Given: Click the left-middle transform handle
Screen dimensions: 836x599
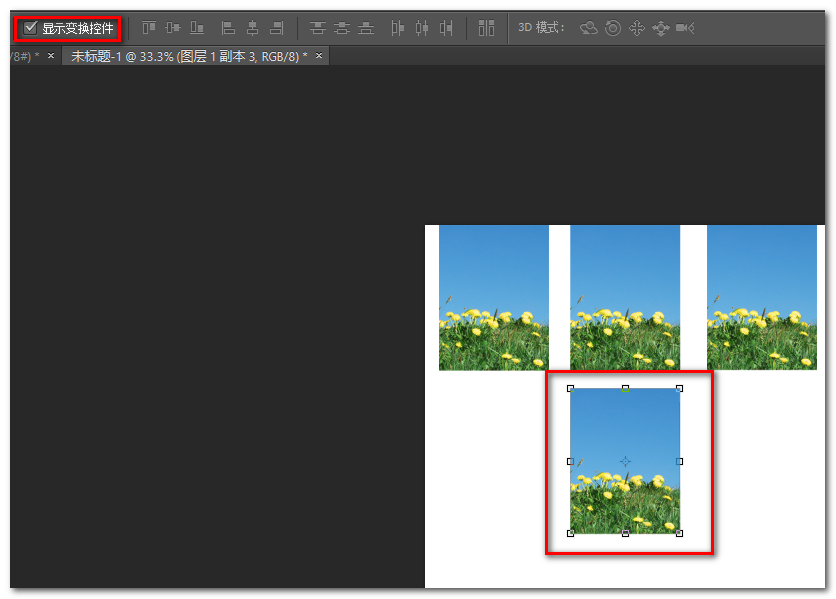Looking at the screenshot, I should coord(570,461).
